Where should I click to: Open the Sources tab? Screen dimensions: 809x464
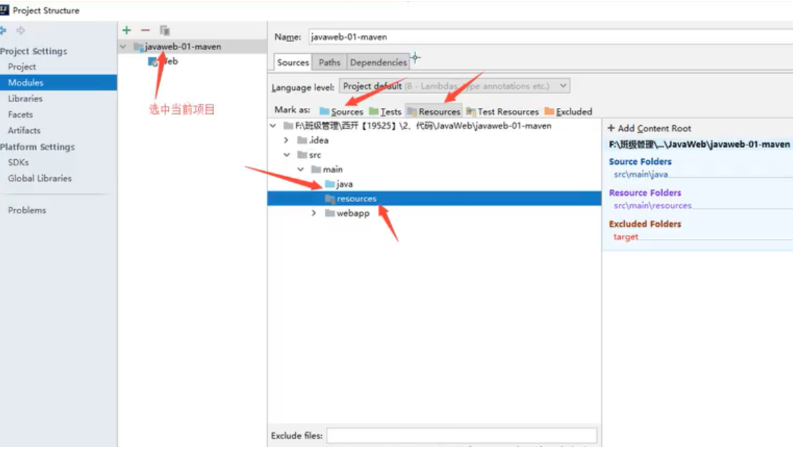(x=293, y=62)
